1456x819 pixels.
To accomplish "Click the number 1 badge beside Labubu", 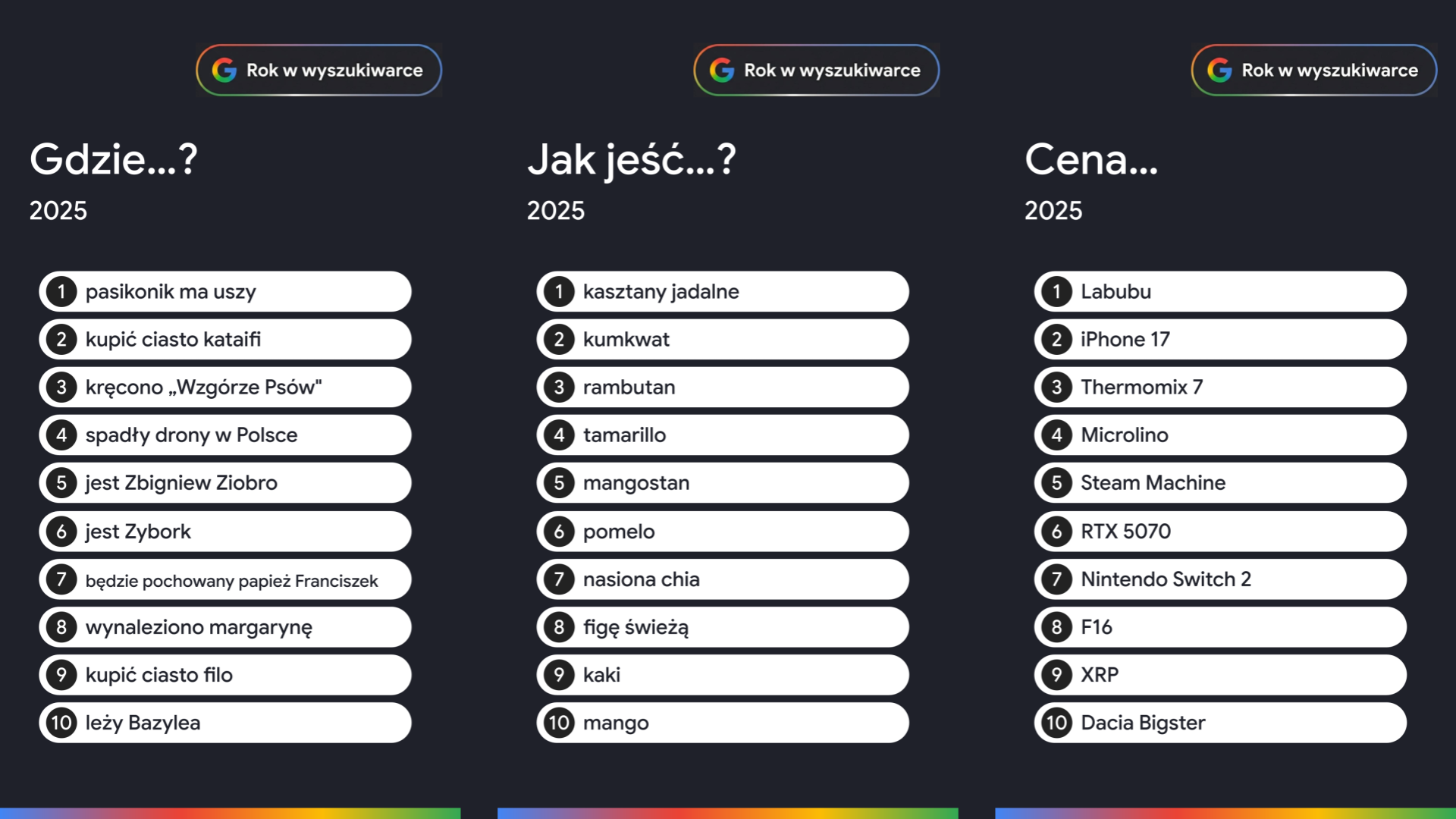I will click(x=1056, y=292).
